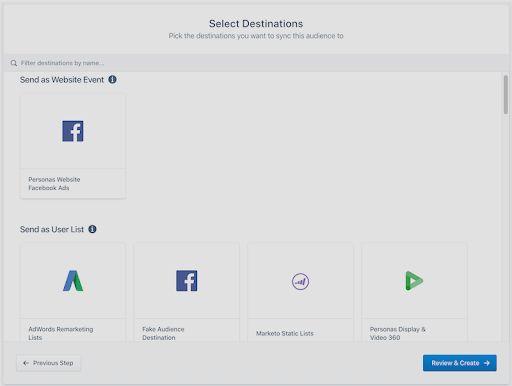
Task: Choose Personas Display & Video 360 label
Action: [x=398, y=333]
